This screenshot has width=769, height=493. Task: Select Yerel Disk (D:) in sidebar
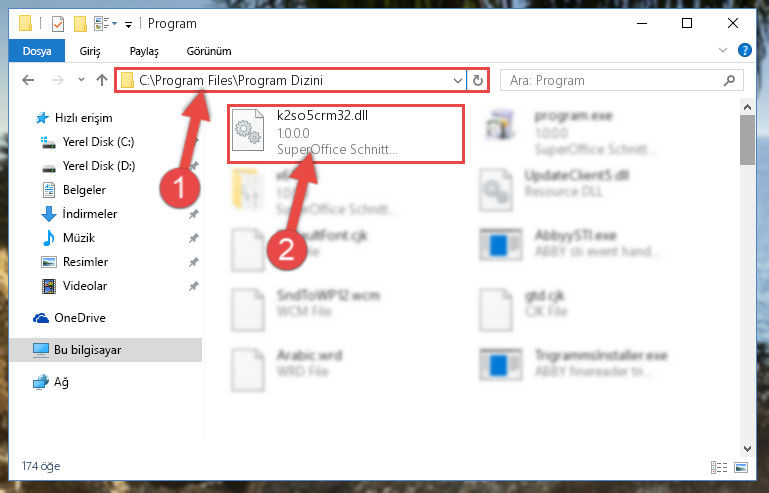pos(98,166)
